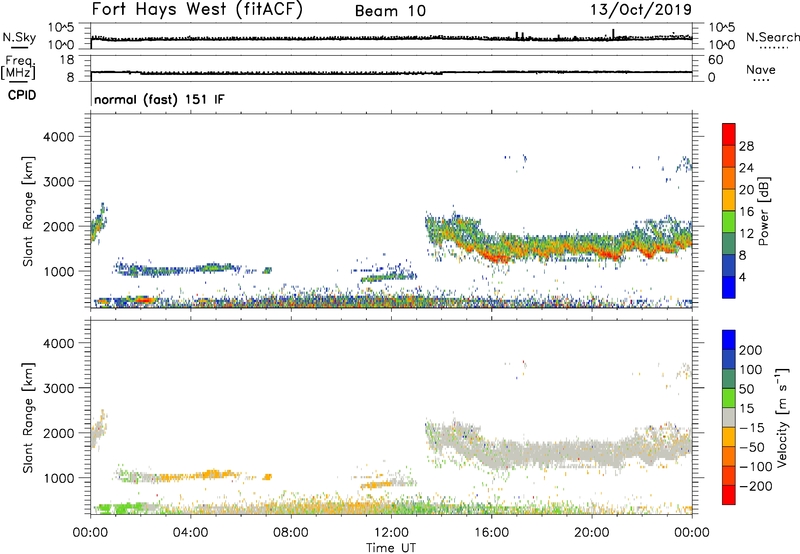Click the "28" power colorbar label
The height and width of the screenshot is (554, 800).
pyautogui.click(x=746, y=146)
